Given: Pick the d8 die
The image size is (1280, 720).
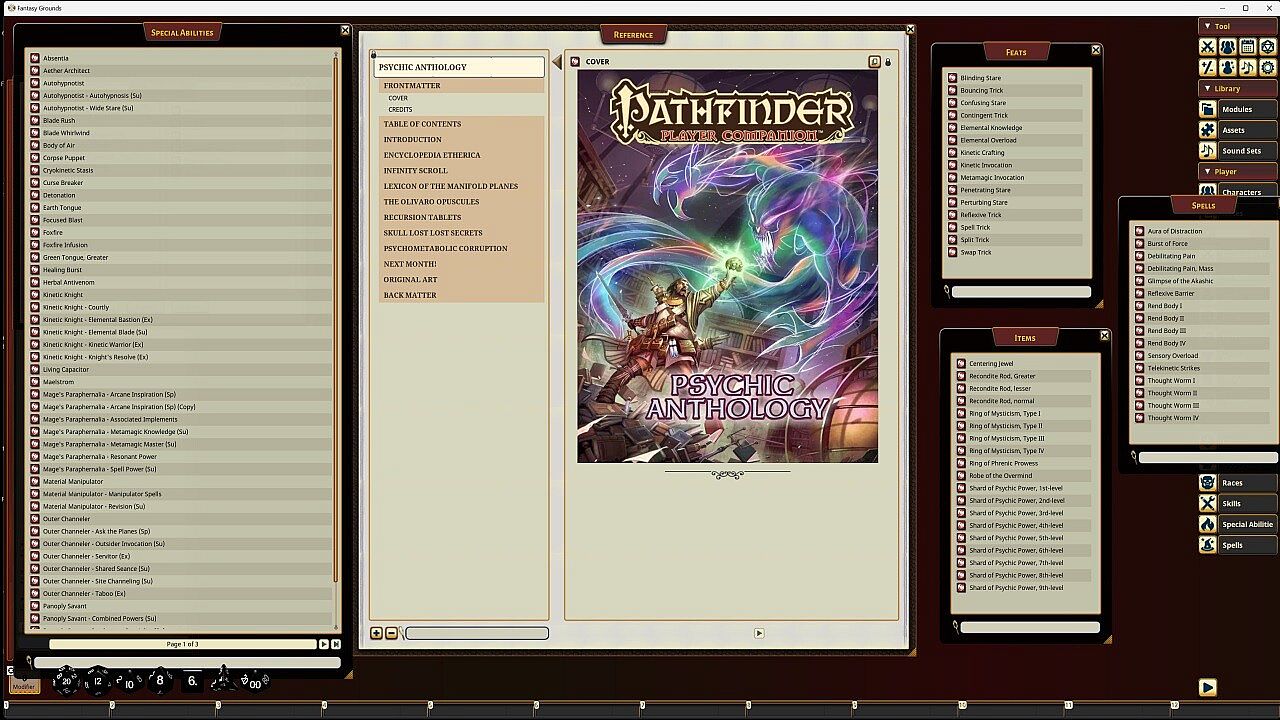Looking at the screenshot, I should pos(160,682).
